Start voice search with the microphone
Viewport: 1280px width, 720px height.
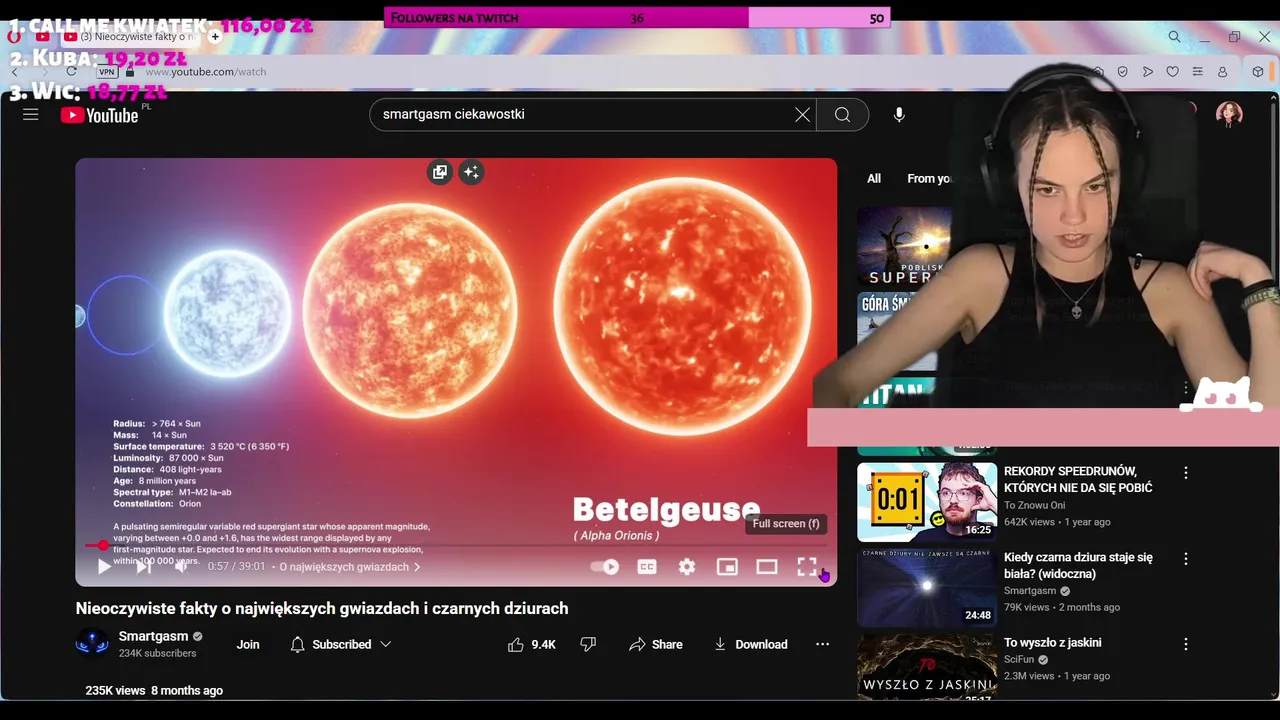coord(899,115)
